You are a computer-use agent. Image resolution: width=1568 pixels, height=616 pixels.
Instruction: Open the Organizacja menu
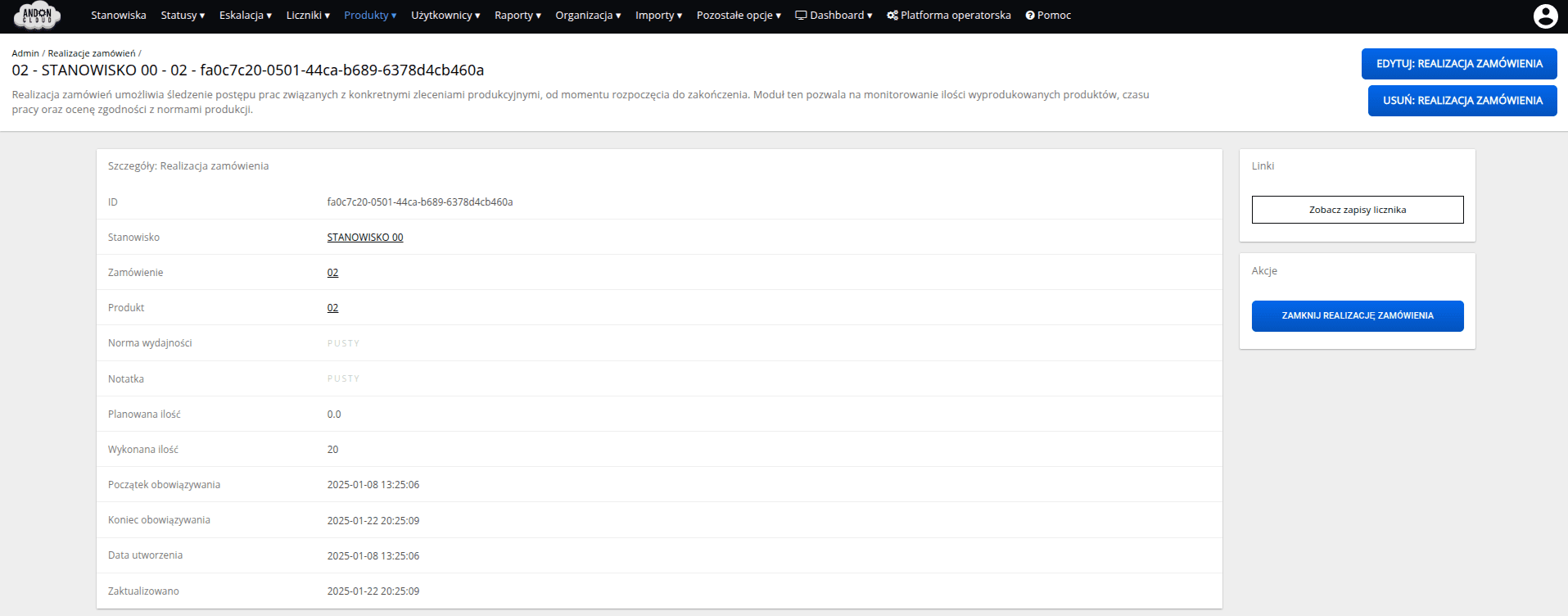[x=588, y=16]
